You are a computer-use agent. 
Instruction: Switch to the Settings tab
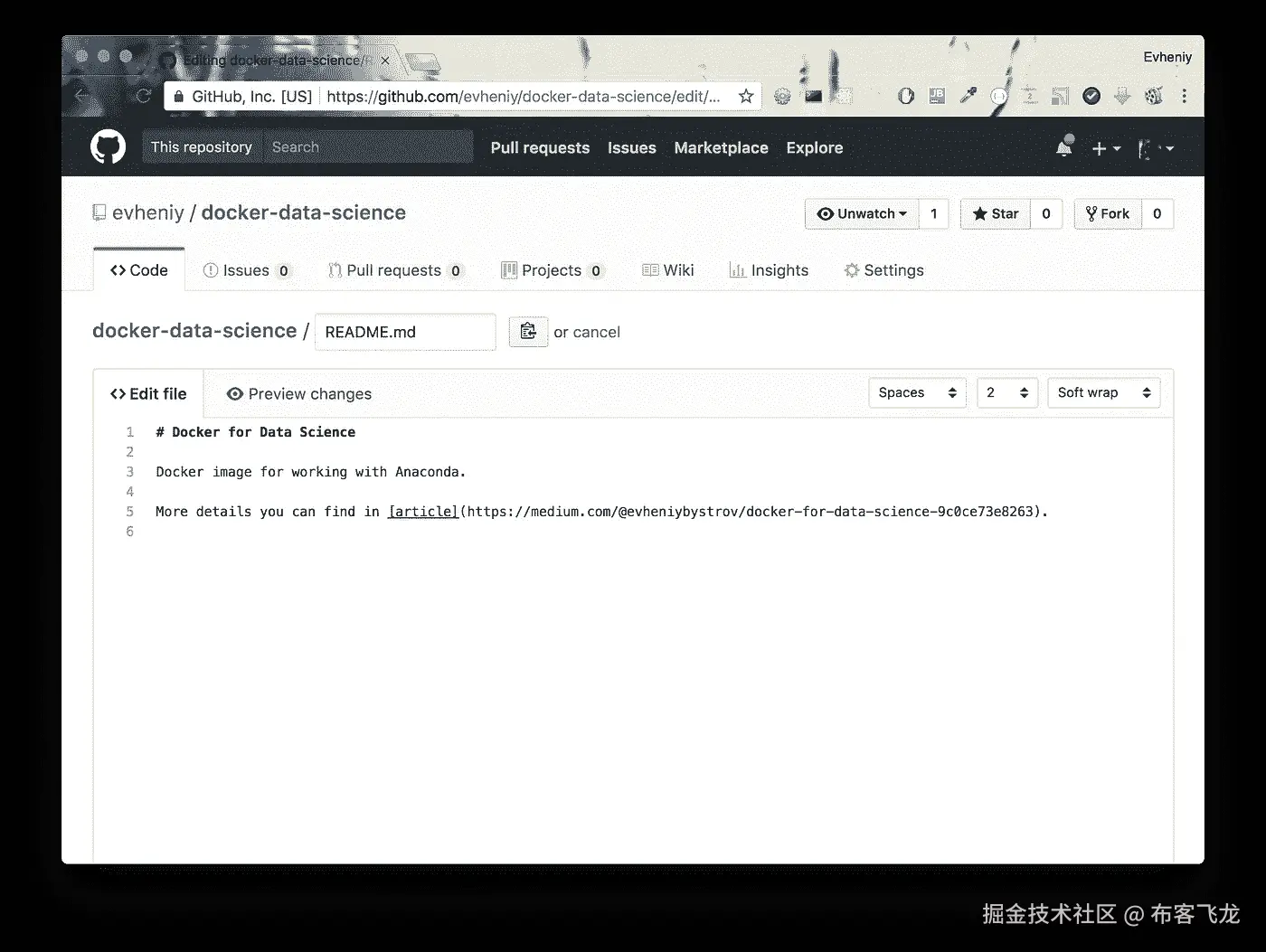point(883,270)
